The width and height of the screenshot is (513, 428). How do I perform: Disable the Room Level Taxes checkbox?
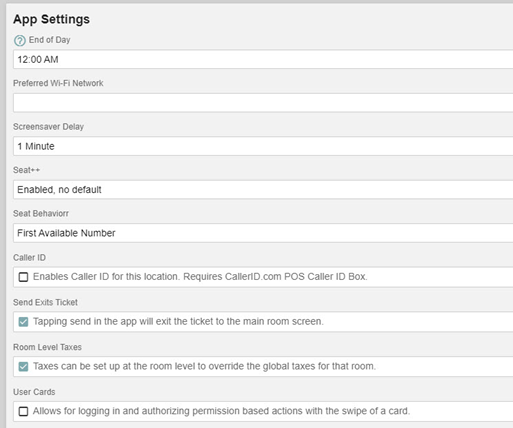coord(23,367)
